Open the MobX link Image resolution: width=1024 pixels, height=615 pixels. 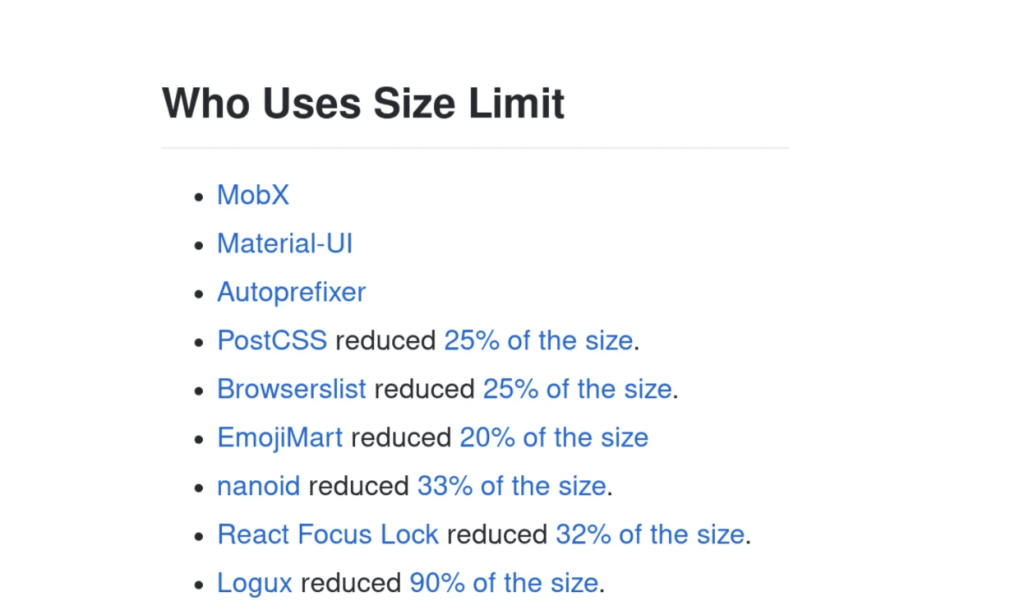253,195
